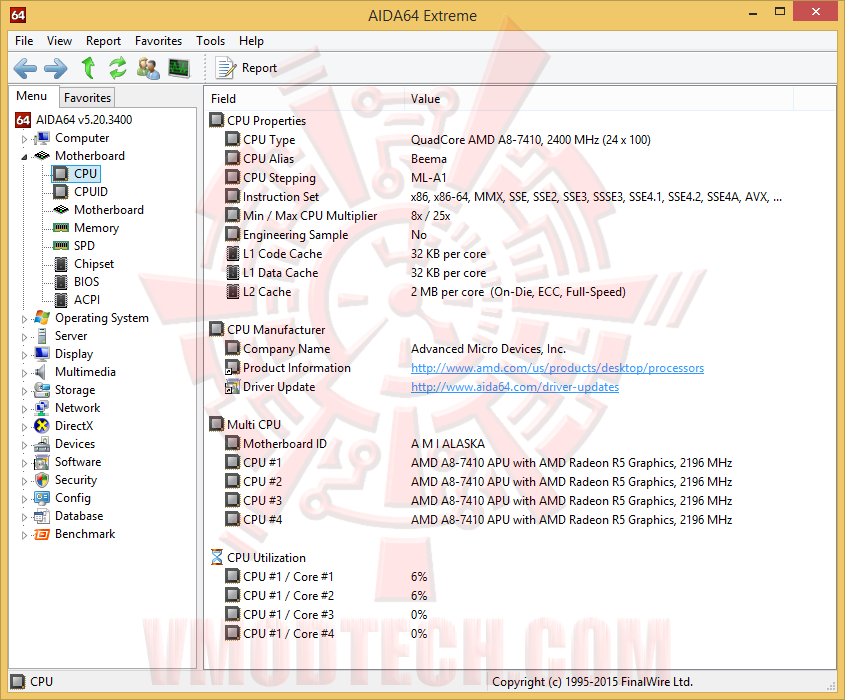The width and height of the screenshot is (845, 700).
Task: Open the View menu
Action: pyautogui.click(x=59, y=41)
